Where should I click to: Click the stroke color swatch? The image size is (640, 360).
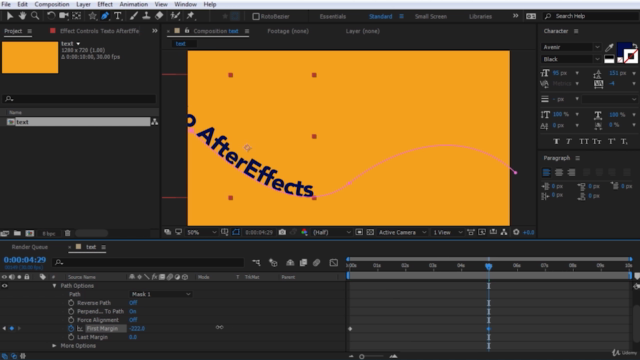[630, 56]
